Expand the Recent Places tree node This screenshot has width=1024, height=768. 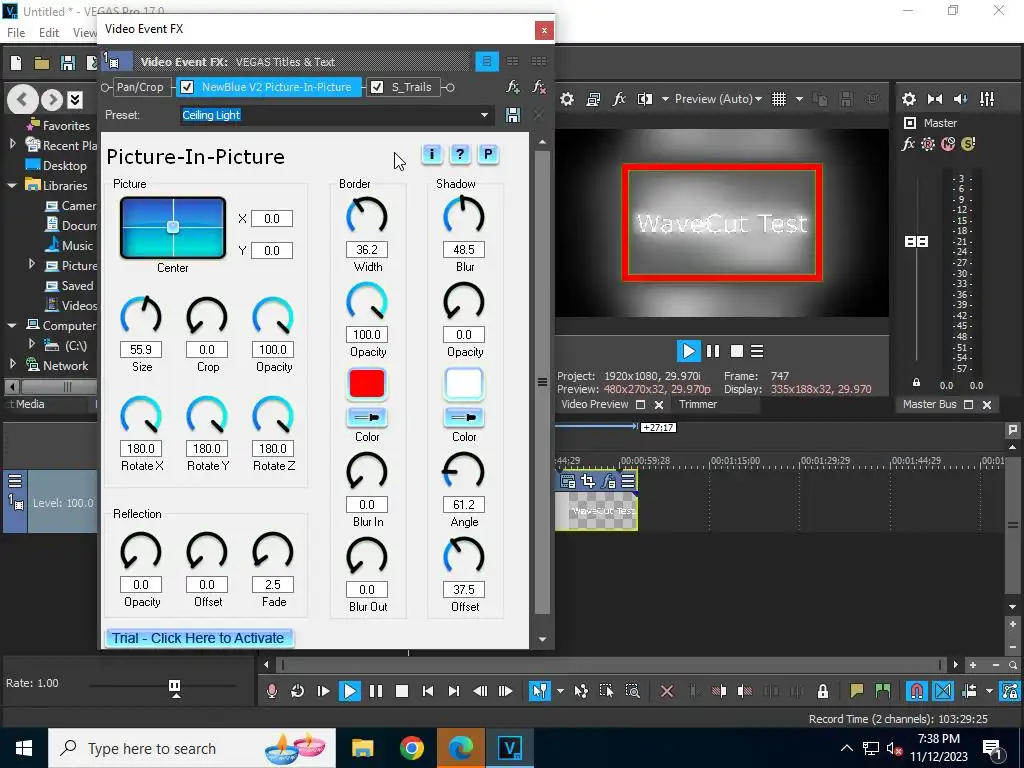(x=12, y=144)
